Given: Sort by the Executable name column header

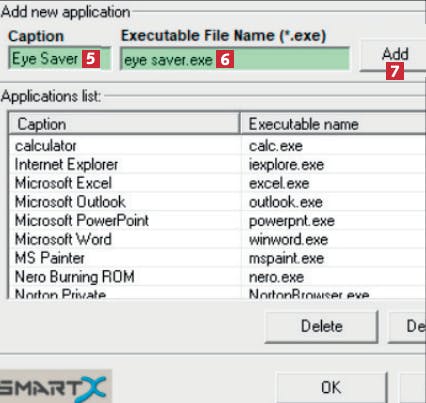Looking at the screenshot, I should [x=333, y=124].
